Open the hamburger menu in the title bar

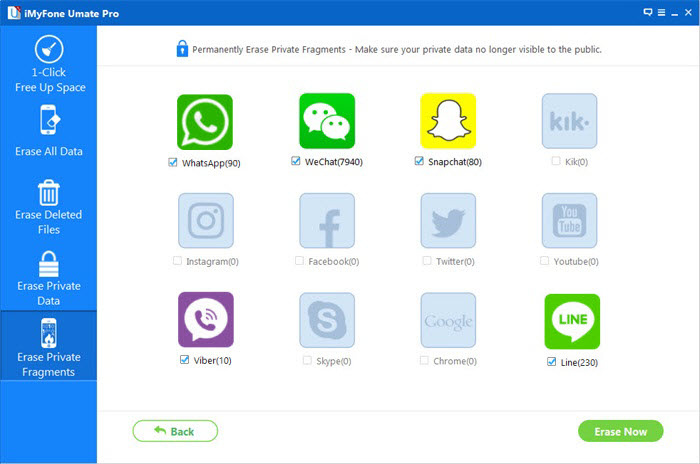662,13
